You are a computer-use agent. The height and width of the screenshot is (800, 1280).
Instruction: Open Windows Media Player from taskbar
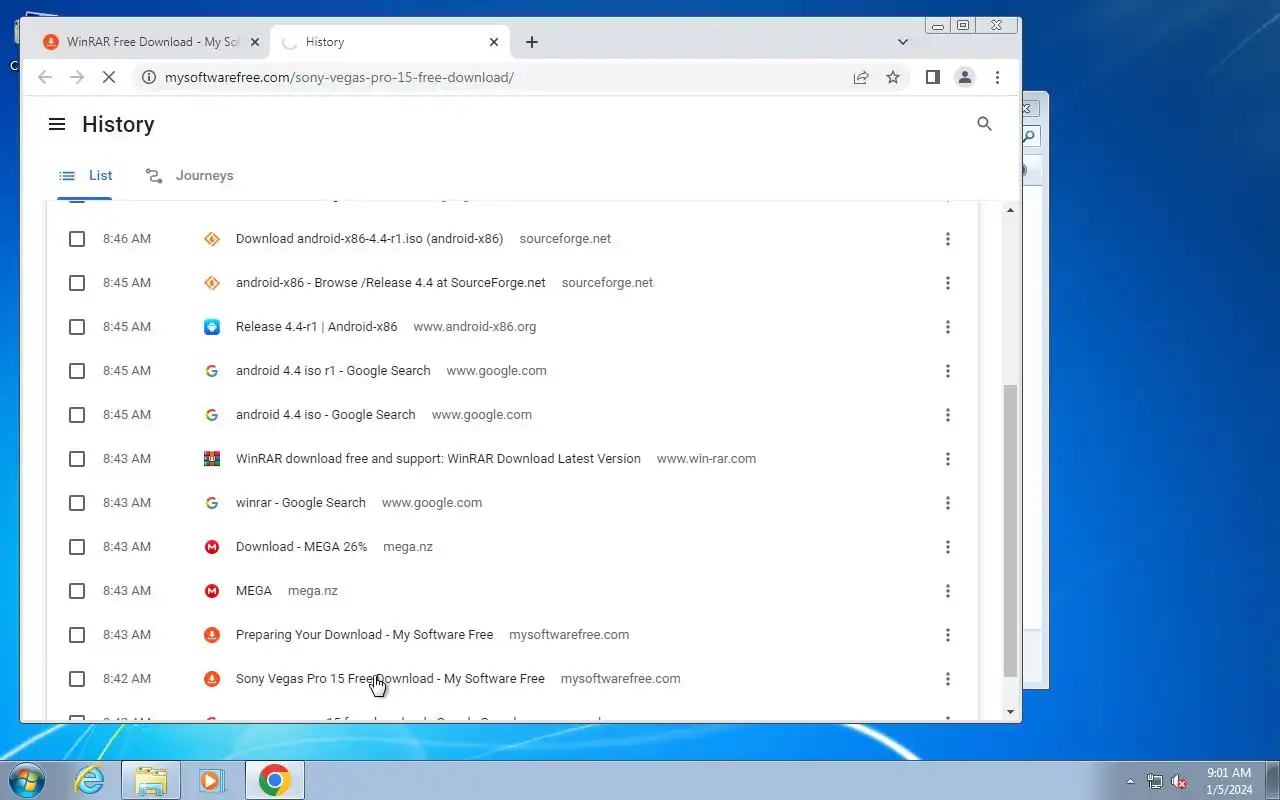(x=212, y=780)
